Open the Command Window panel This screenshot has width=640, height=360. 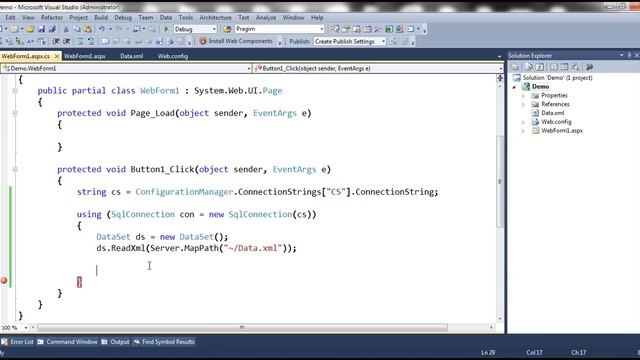[x=67, y=342]
